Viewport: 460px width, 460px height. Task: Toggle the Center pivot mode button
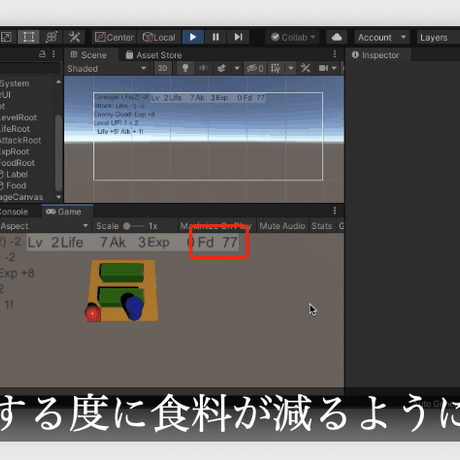tap(114, 37)
